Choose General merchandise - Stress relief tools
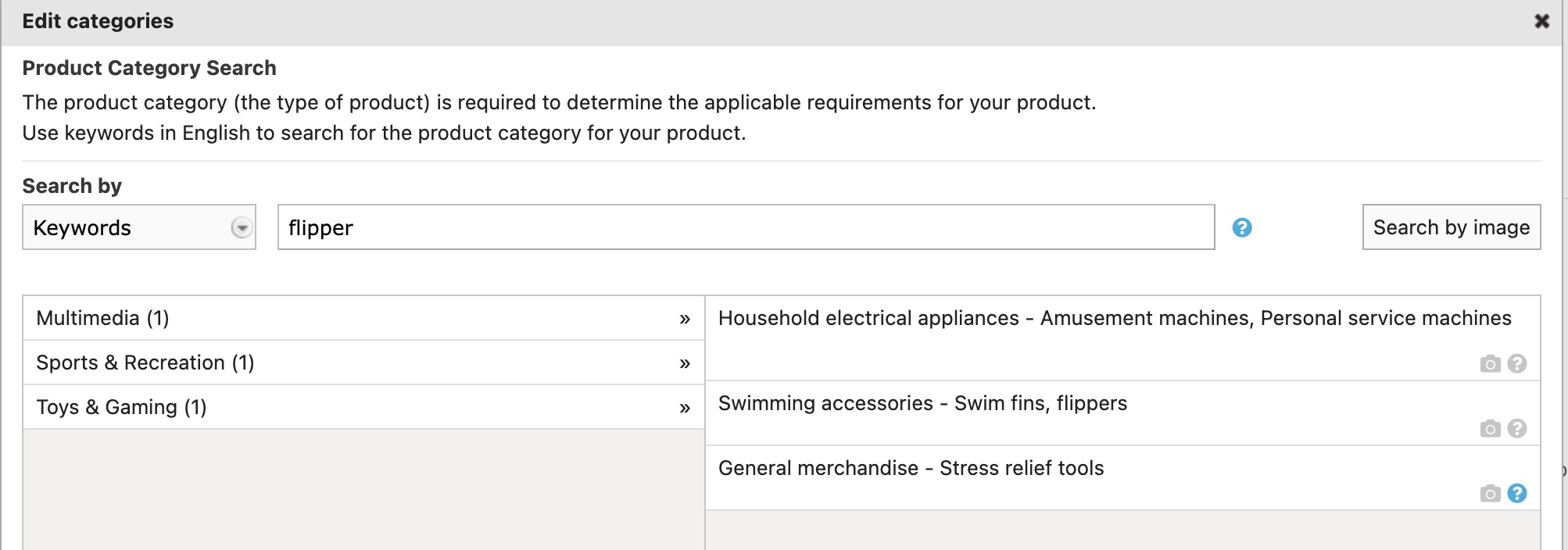This screenshot has width=1568, height=550. pos(911,468)
